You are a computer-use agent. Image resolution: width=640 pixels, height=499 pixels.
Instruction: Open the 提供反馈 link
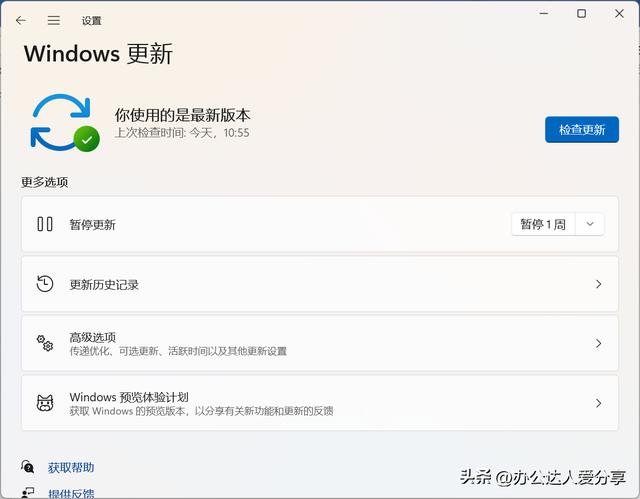pyautogui.click(x=71, y=494)
